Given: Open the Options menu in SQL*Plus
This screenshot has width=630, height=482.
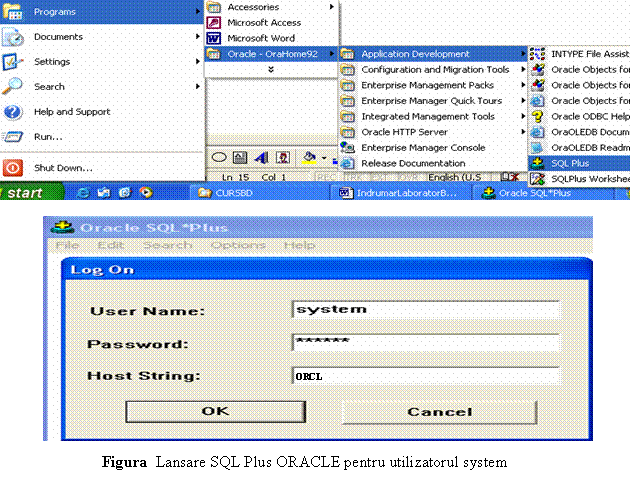Looking at the screenshot, I should (238, 245).
